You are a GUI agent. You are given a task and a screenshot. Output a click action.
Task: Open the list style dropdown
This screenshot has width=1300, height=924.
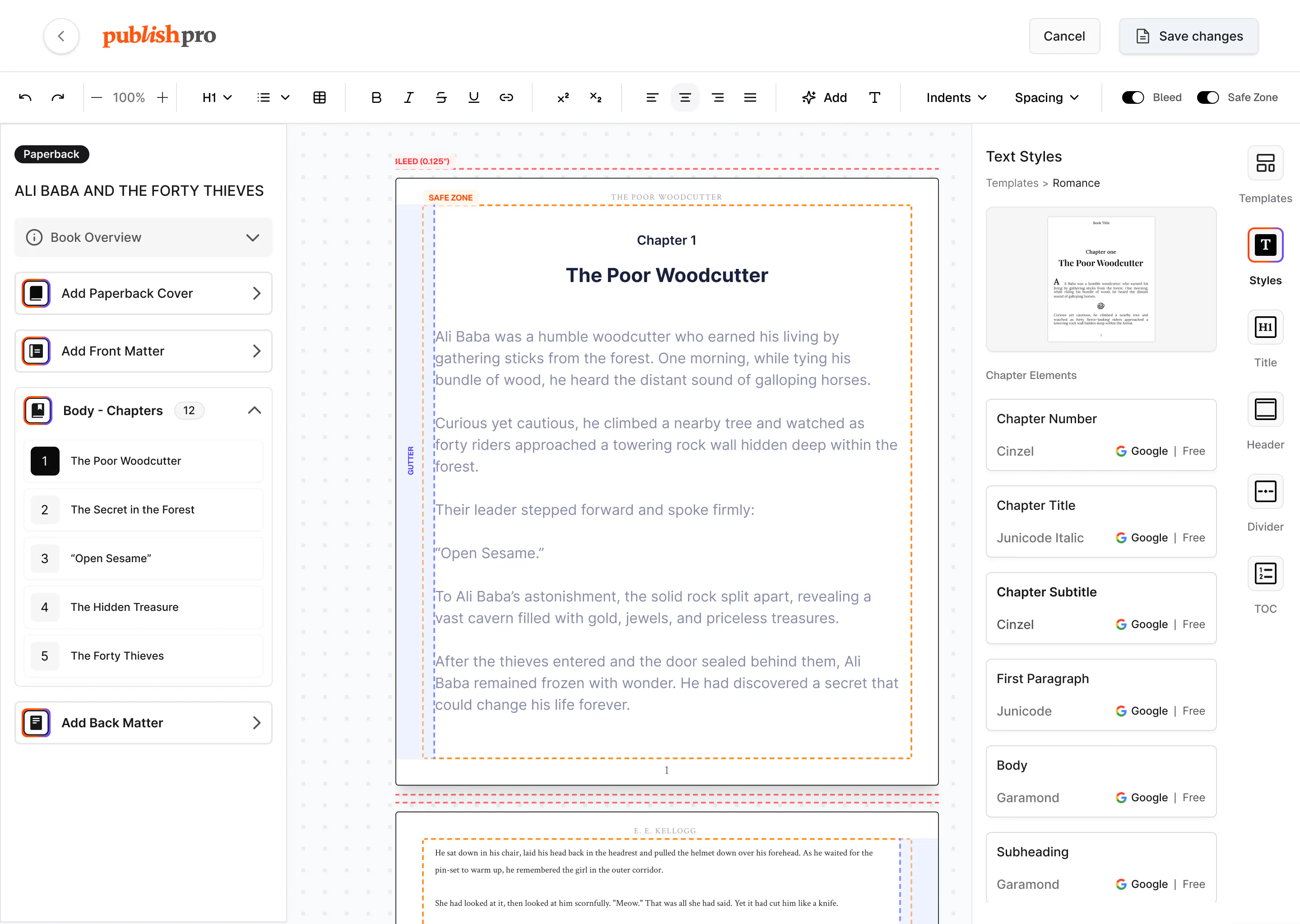click(x=273, y=97)
